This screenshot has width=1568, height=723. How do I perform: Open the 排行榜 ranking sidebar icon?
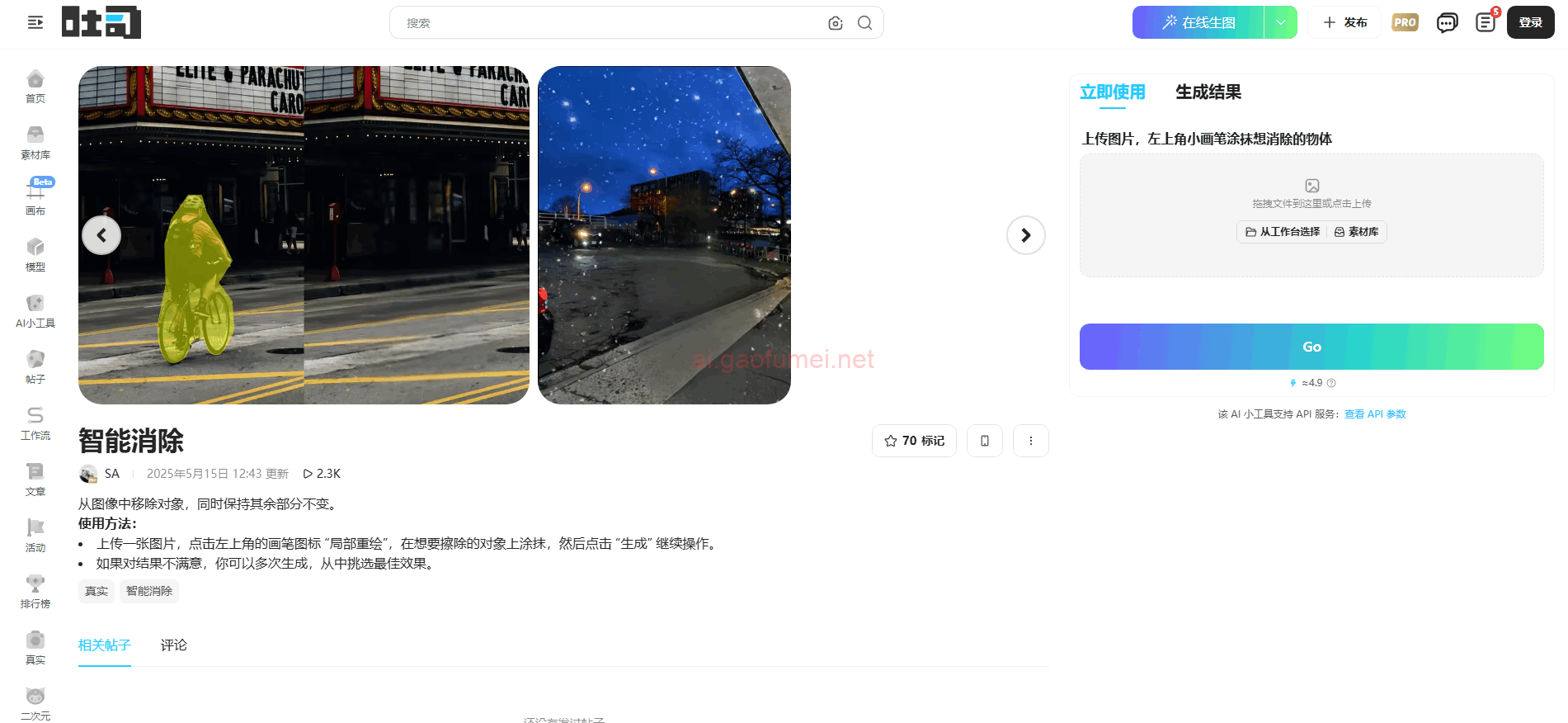[x=35, y=591]
